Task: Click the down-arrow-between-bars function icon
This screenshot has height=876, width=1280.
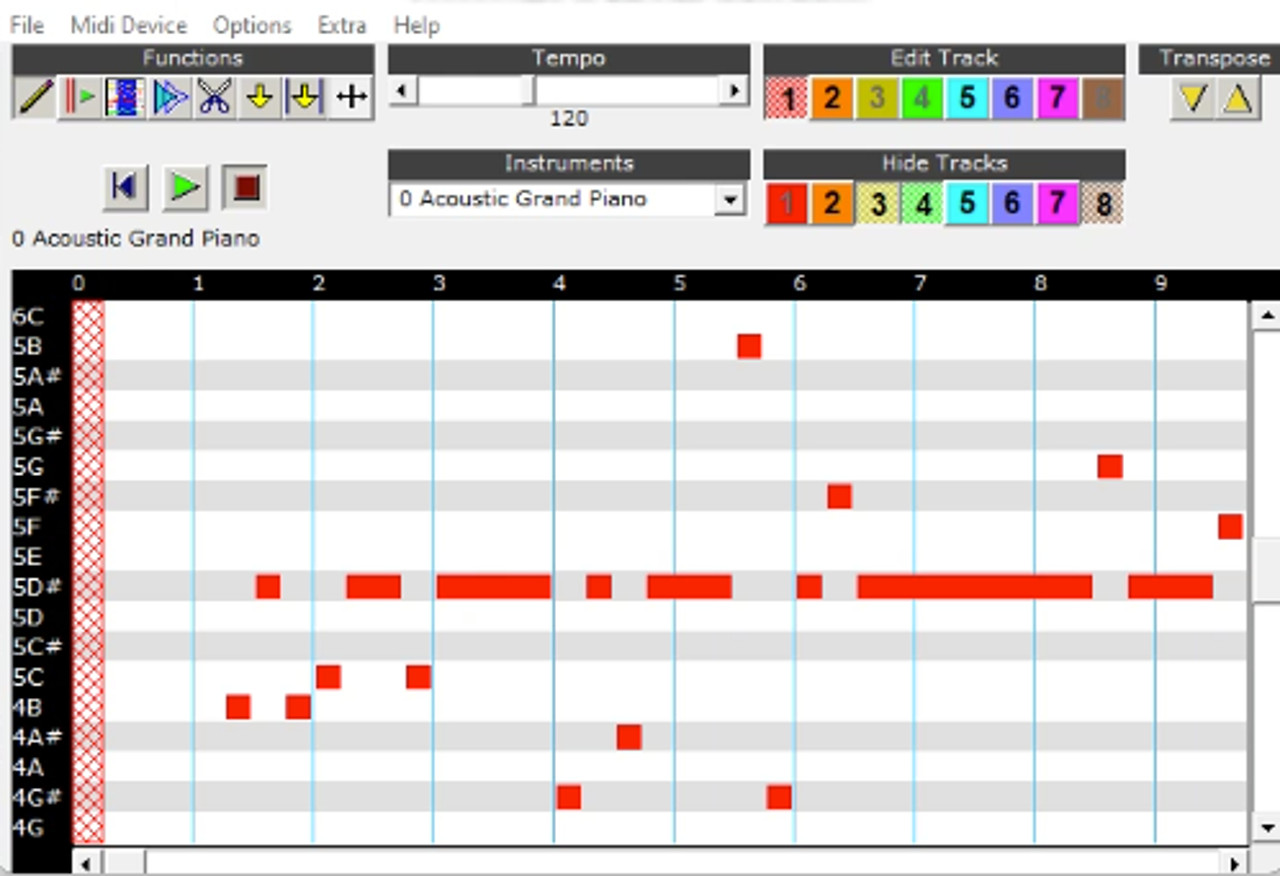Action: (x=304, y=96)
